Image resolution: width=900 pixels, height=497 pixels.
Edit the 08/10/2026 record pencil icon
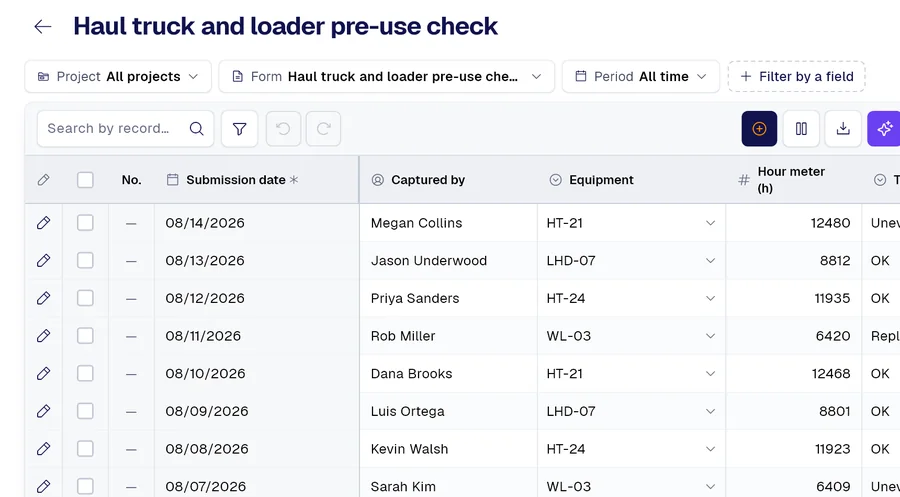coord(44,374)
